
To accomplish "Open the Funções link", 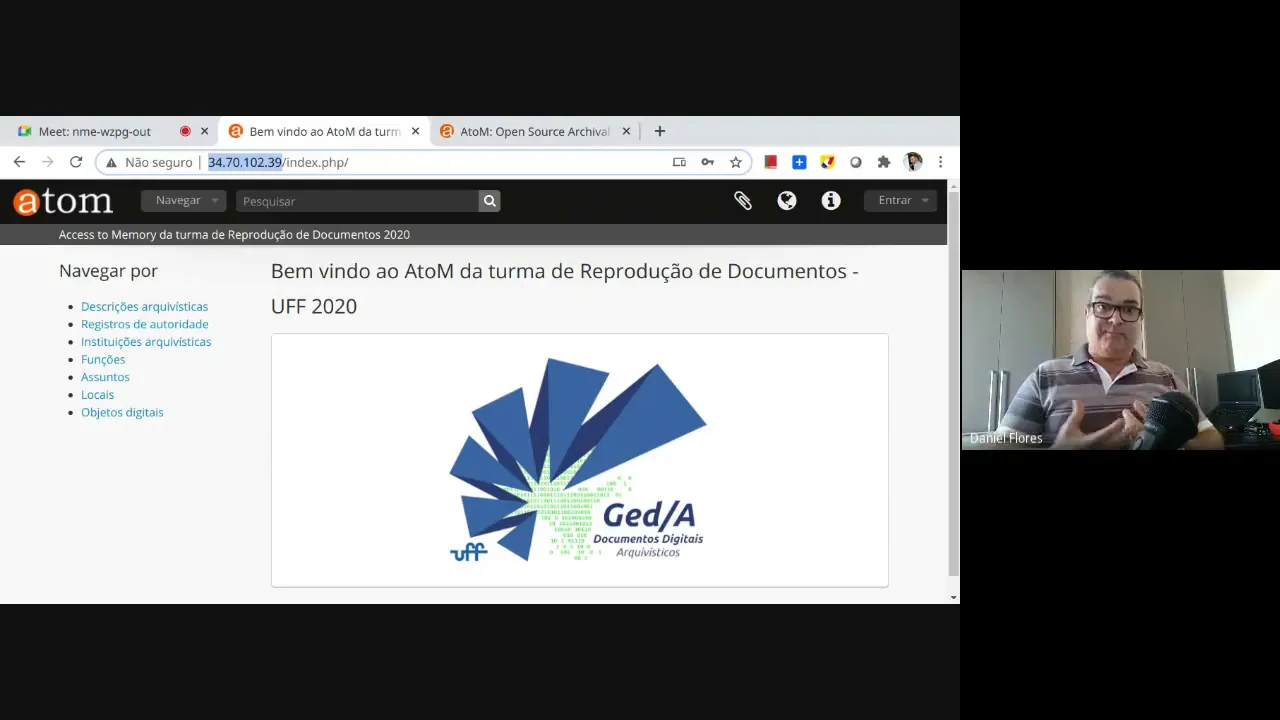I will pos(103,359).
